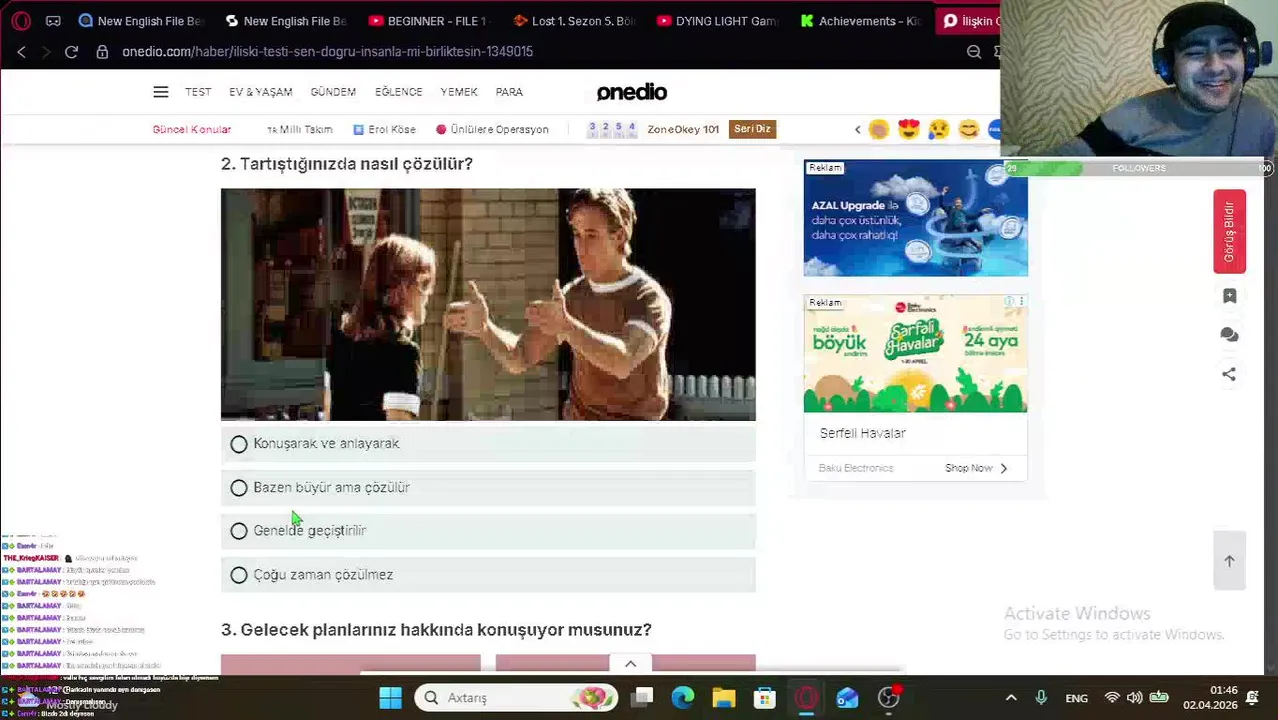This screenshot has width=1278, height=720.
Task: Switch to the Achievements tab
Action: point(860,20)
